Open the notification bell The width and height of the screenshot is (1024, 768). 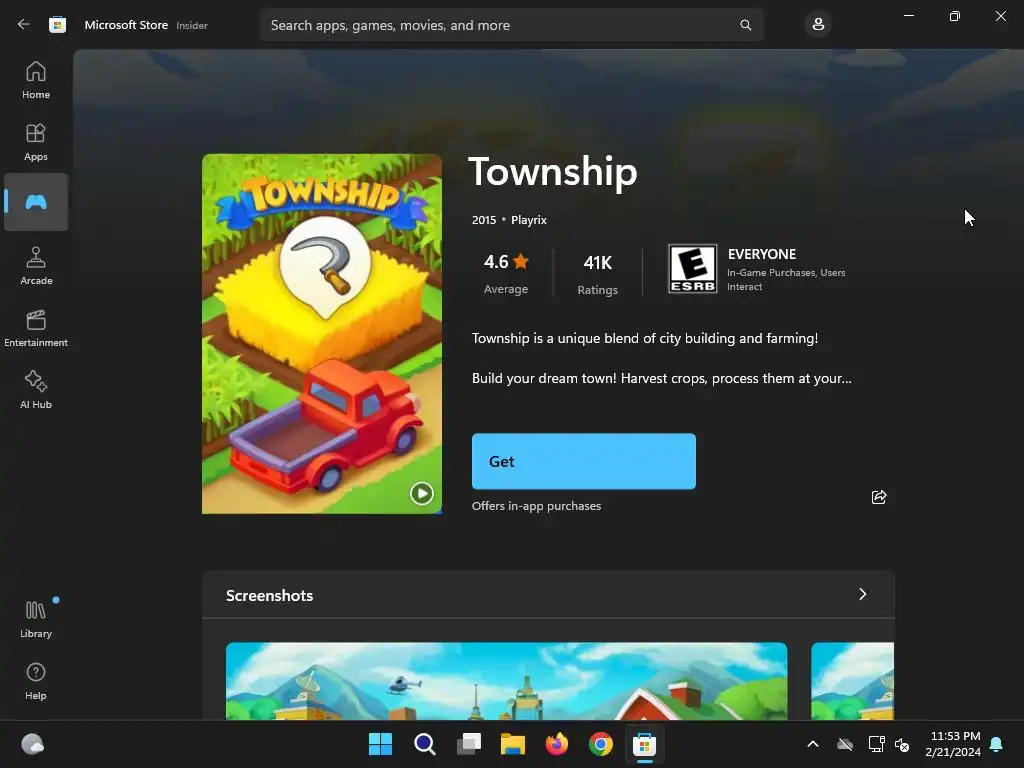coord(997,744)
